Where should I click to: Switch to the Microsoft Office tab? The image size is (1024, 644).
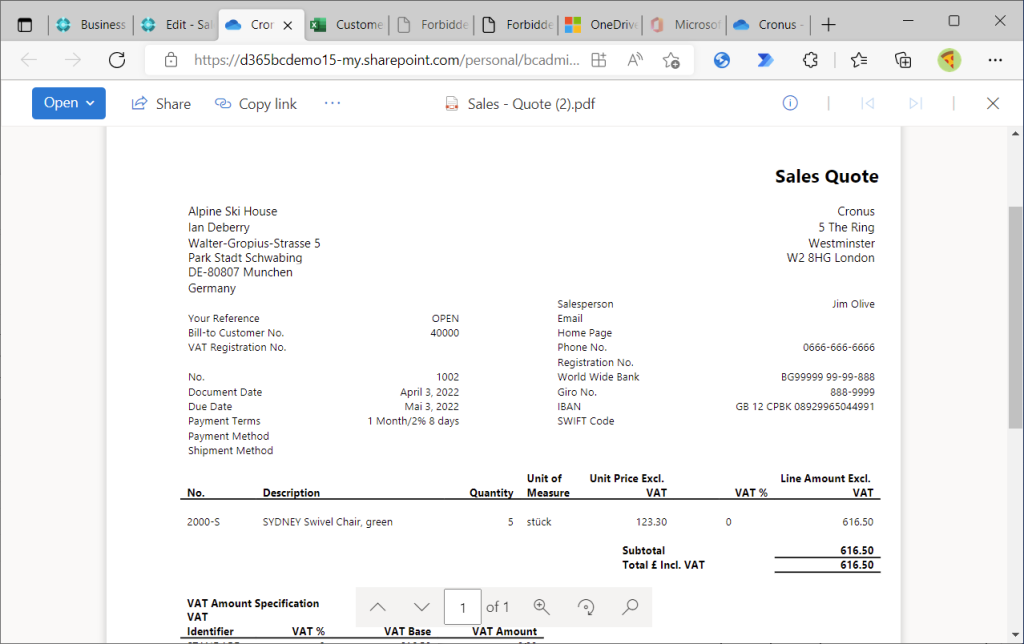[x=686, y=25]
